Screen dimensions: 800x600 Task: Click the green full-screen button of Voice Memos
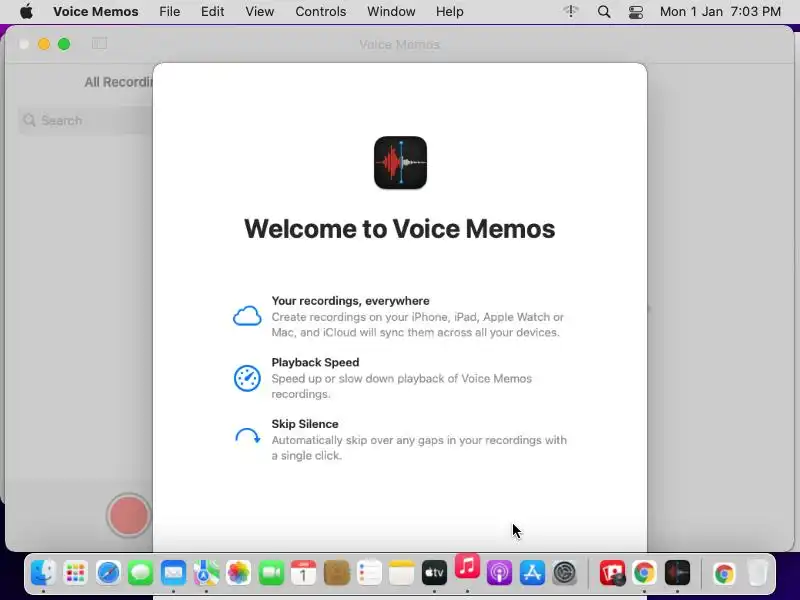pyautogui.click(x=64, y=44)
